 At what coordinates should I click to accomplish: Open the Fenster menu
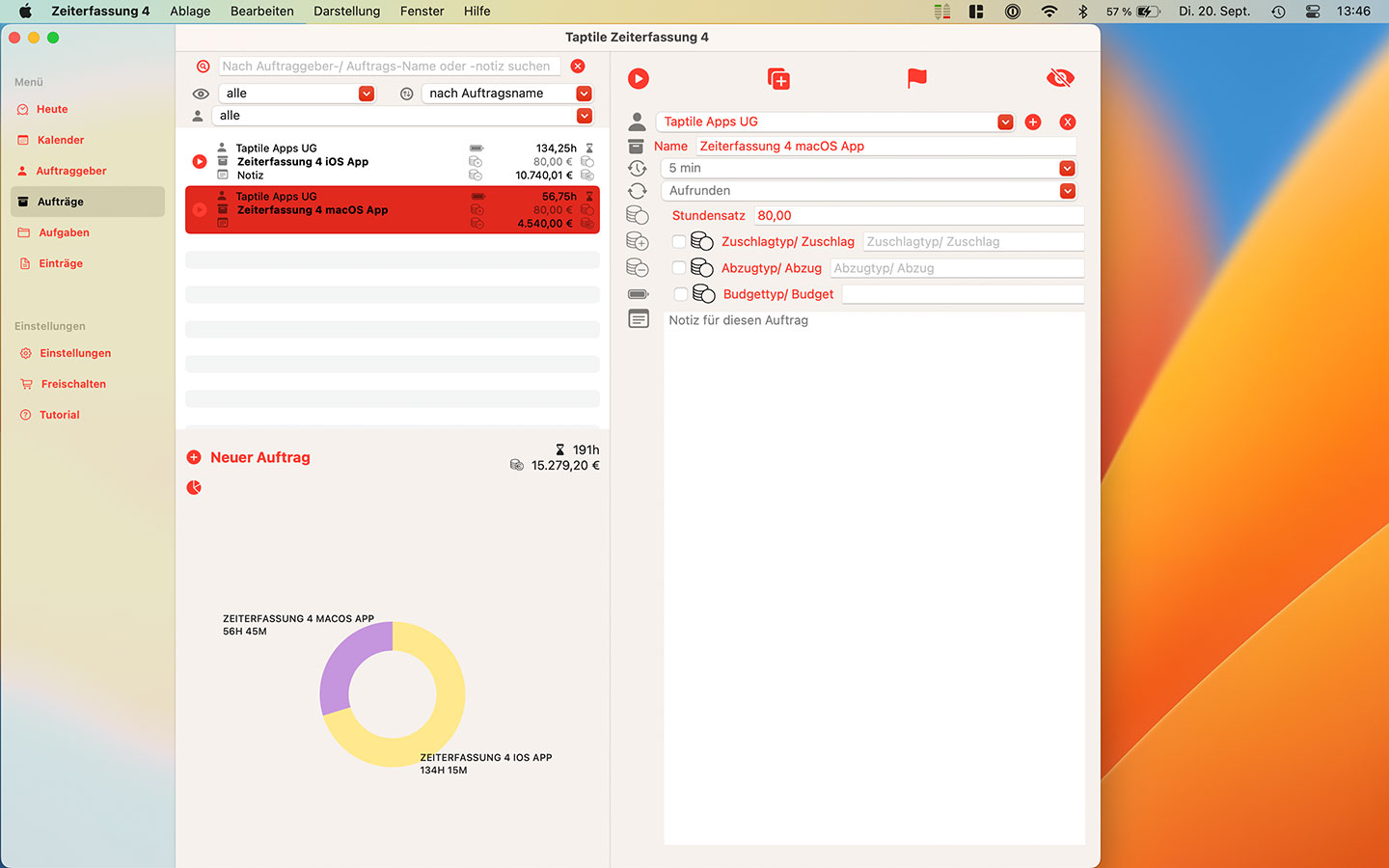422,12
